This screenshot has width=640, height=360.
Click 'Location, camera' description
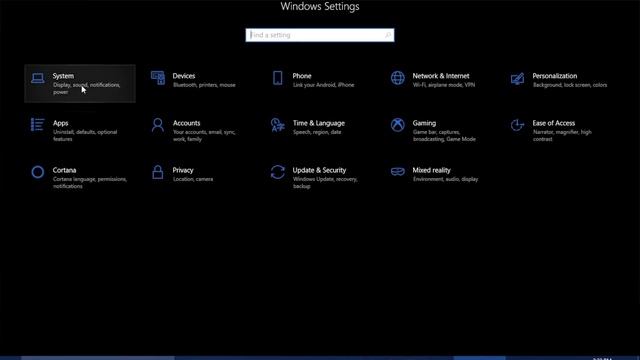click(193, 179)
